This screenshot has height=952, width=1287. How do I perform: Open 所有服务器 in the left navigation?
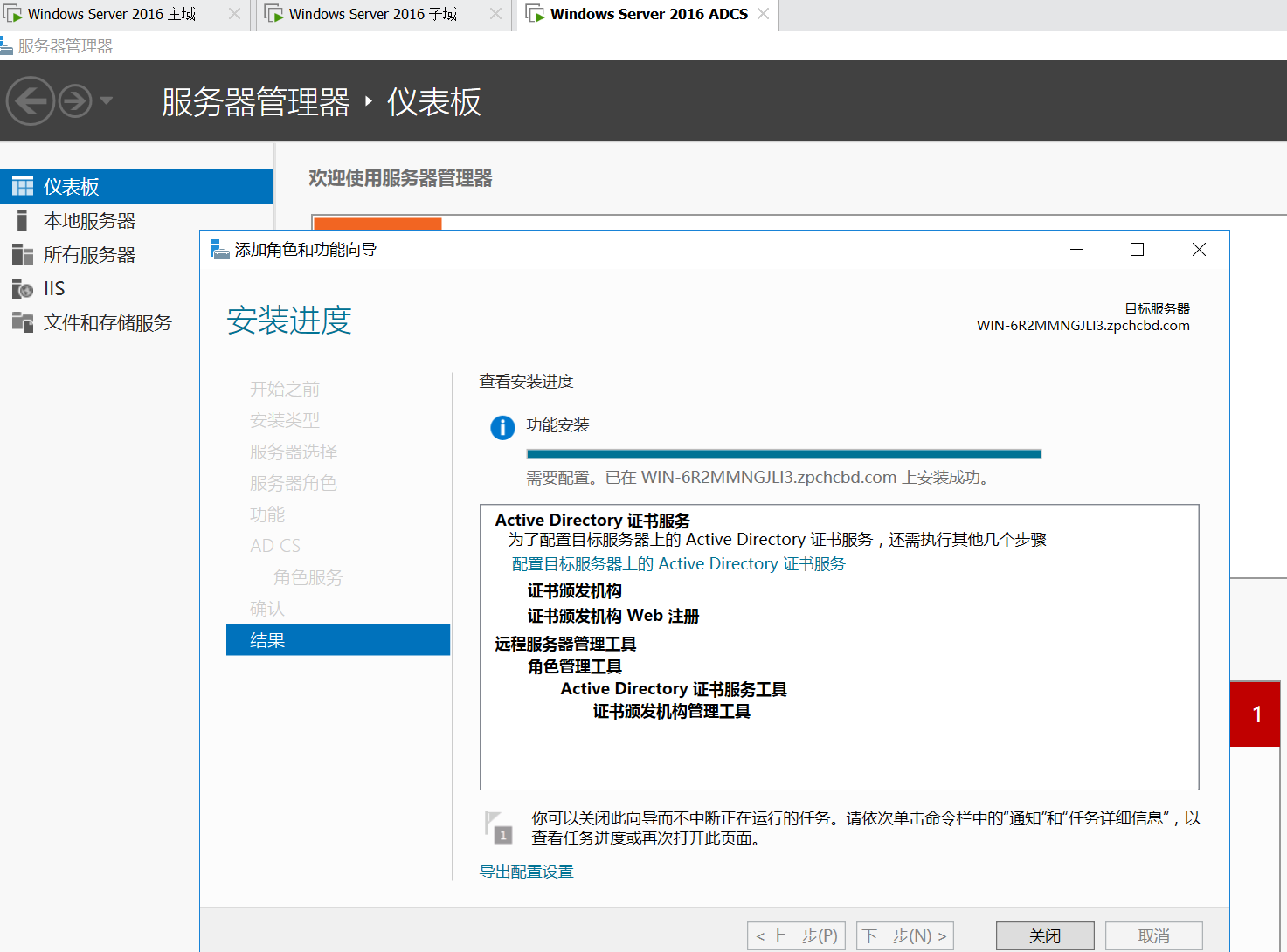click(136, 255)
